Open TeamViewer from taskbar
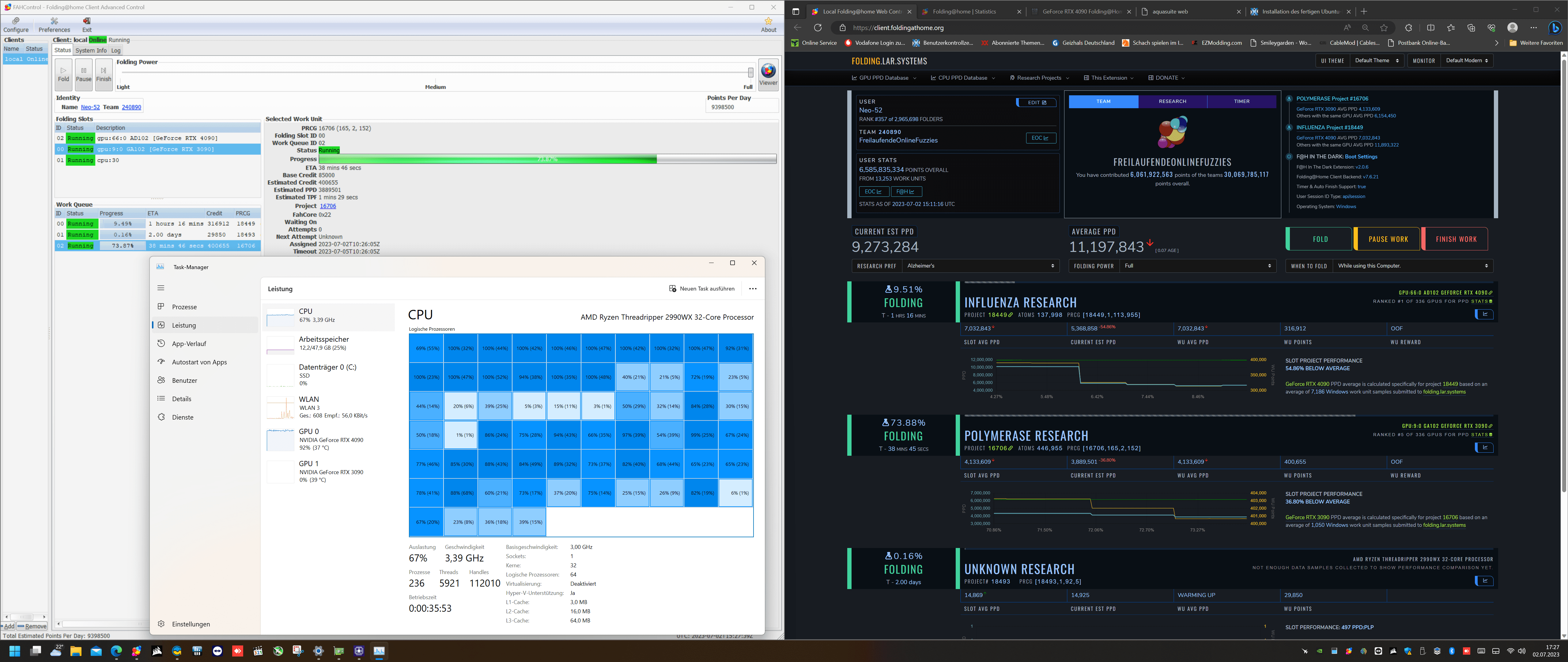Image resolution: width=1568 pixels, height=662 pixels. pyautogui.click(x=217, y=651)
